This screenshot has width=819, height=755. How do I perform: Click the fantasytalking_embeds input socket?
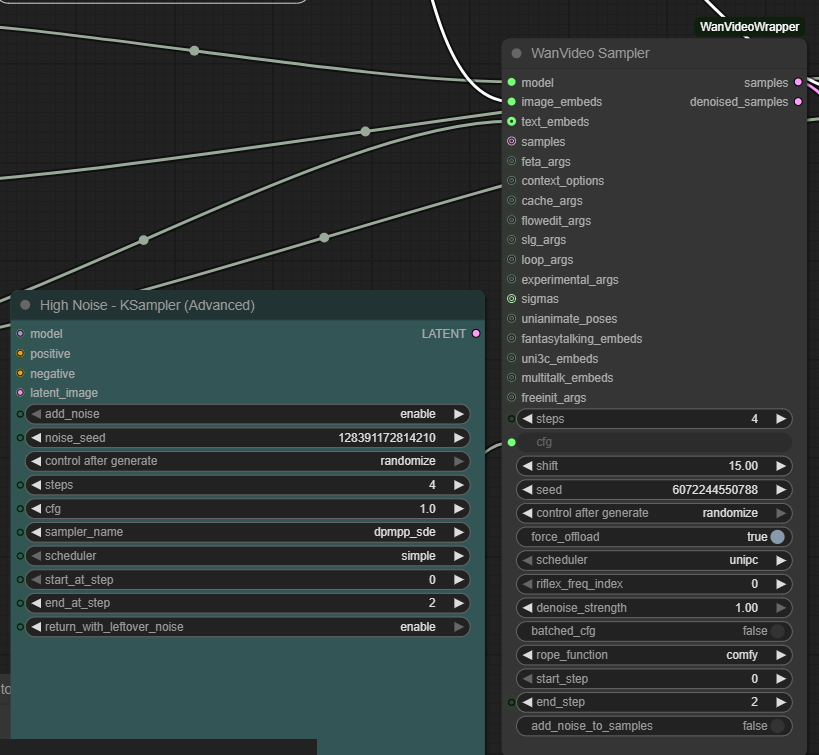click(511, 338)
